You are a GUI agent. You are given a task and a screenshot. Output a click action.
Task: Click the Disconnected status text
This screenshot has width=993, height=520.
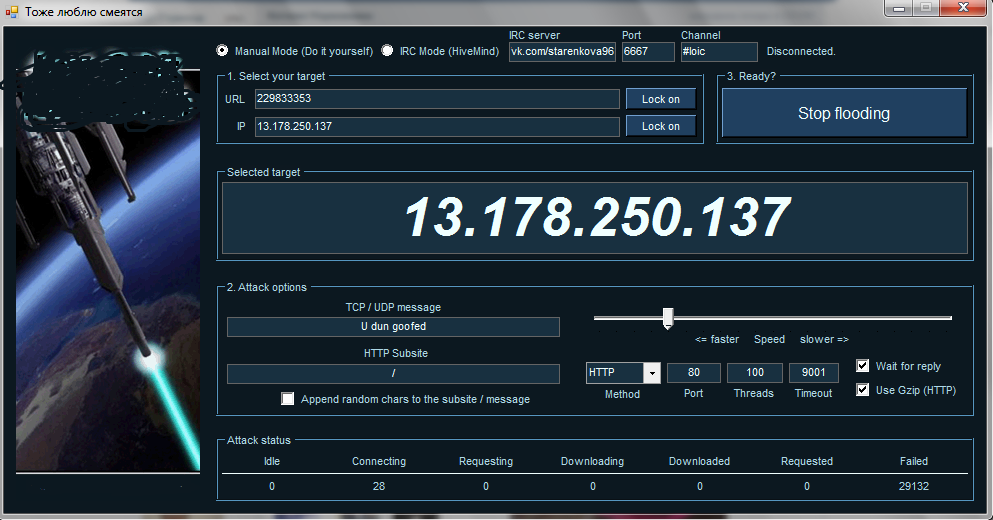[x=801, y=51]
